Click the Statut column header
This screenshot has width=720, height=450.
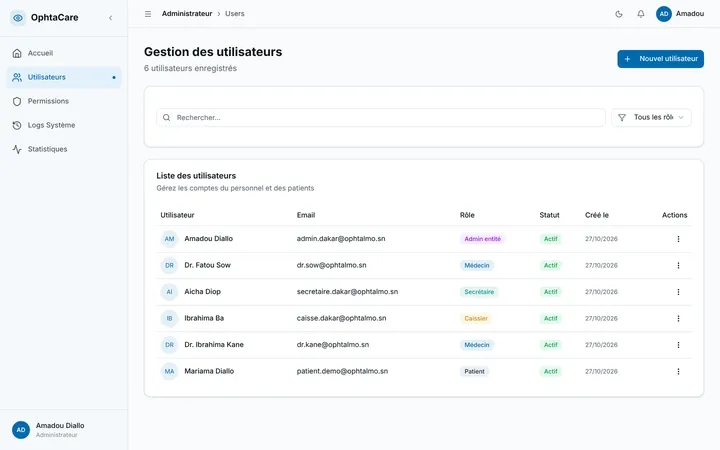[x=549, y=215]
